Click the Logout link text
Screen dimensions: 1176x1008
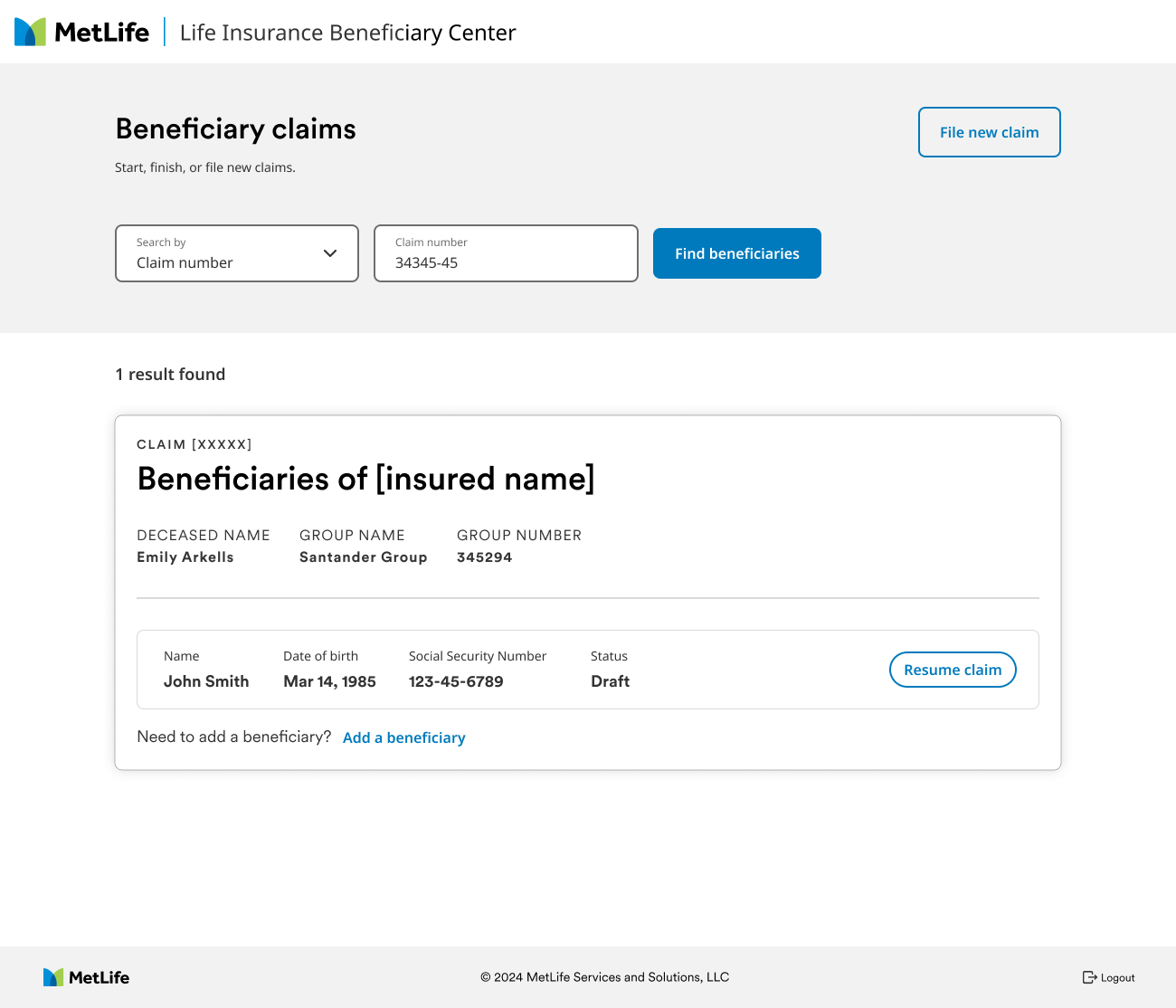(1118, 978)
